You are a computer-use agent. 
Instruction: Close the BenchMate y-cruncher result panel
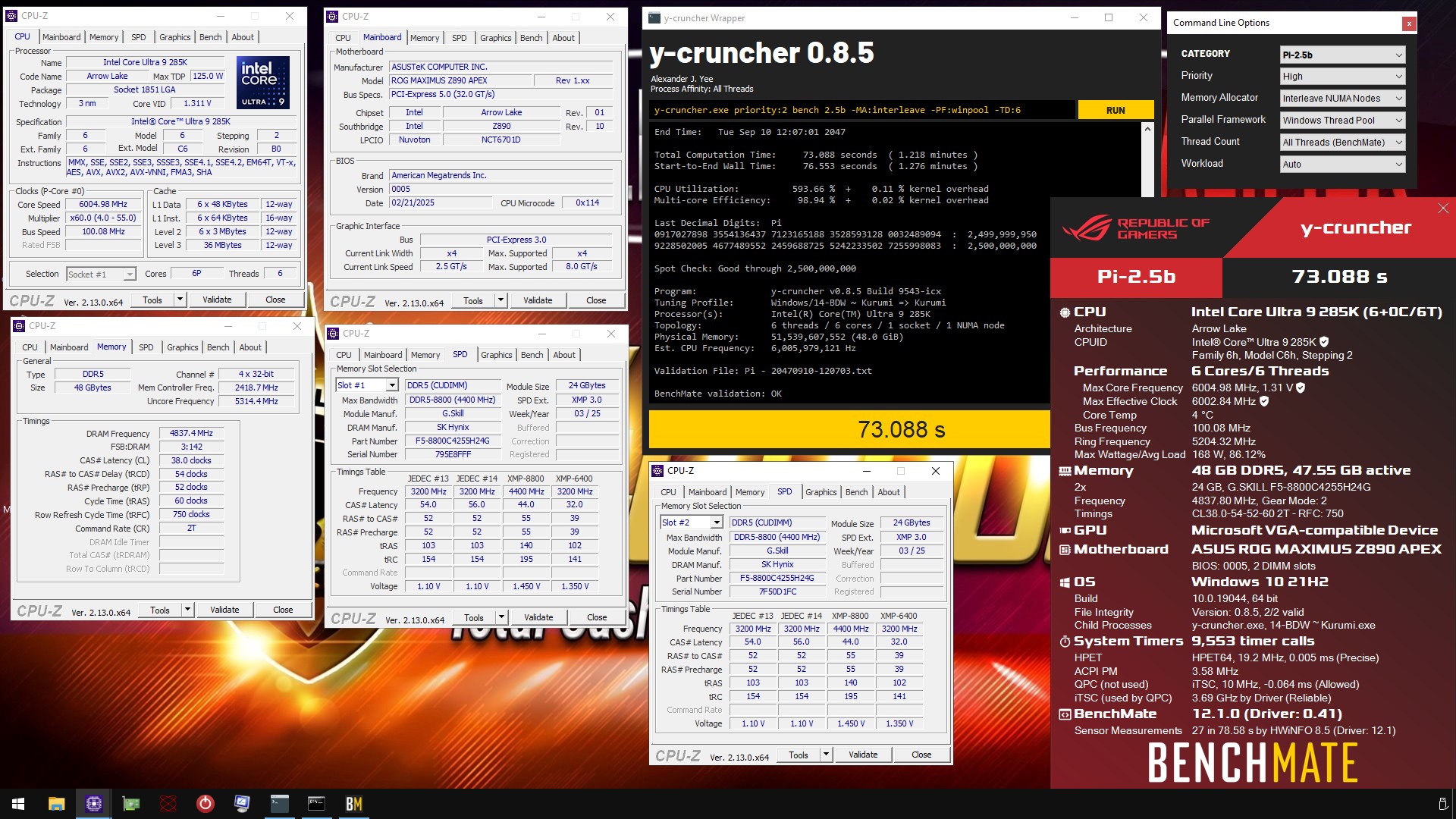pyautogui.click(x=1442, y=209)
